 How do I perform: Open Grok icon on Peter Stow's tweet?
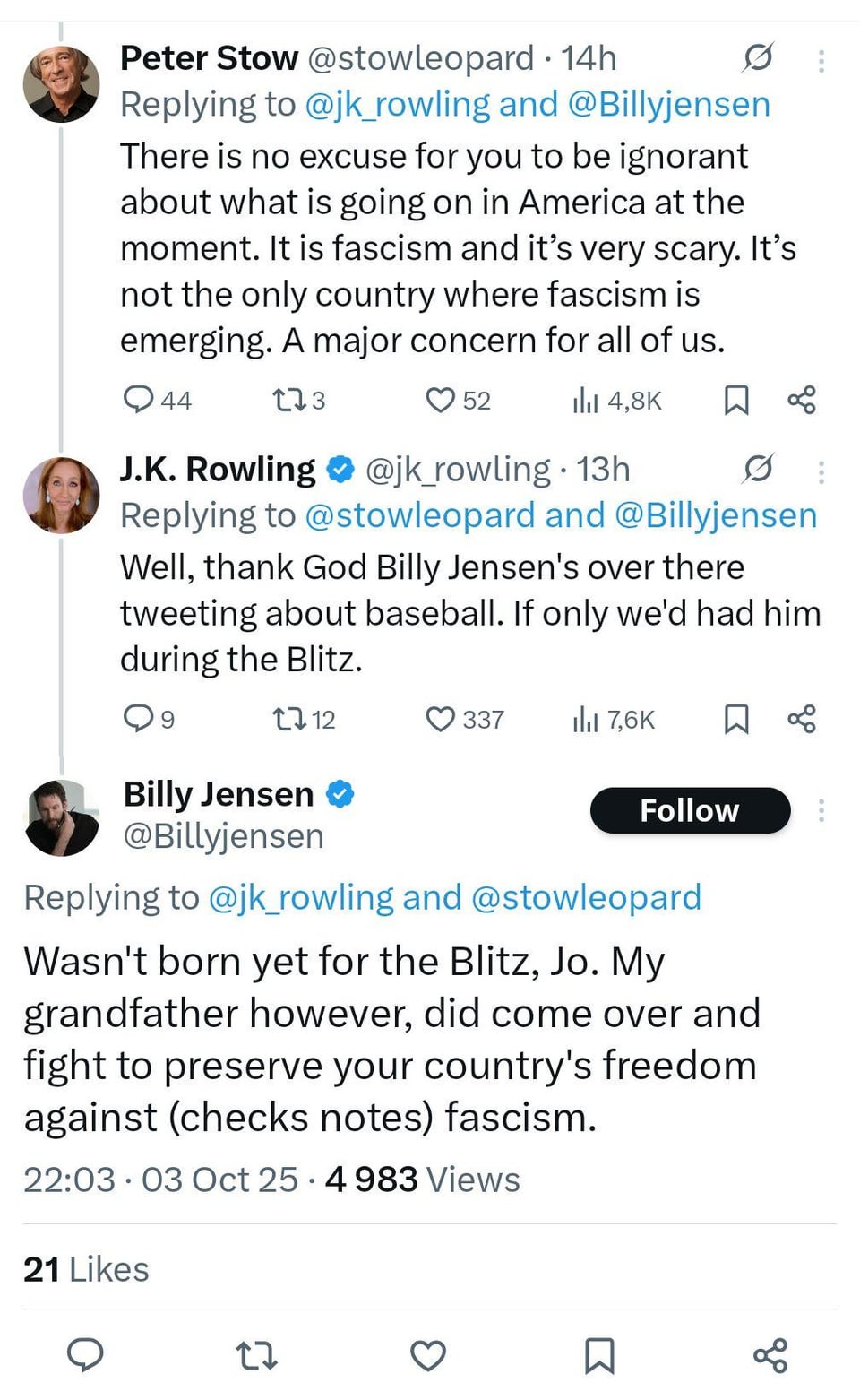click(x=758, y=58)
